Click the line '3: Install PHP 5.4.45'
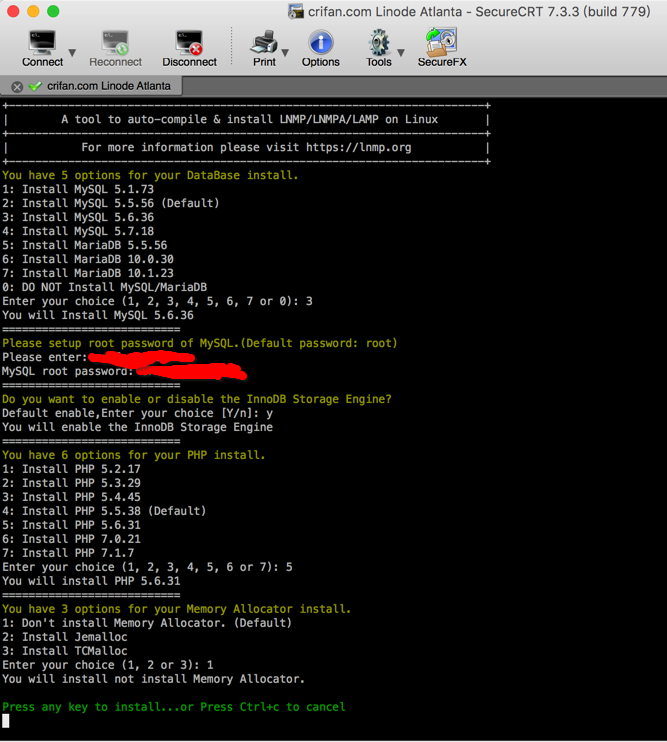Image resolution: width=667 pixels, height=742 pixels. (x=71, y=497)
